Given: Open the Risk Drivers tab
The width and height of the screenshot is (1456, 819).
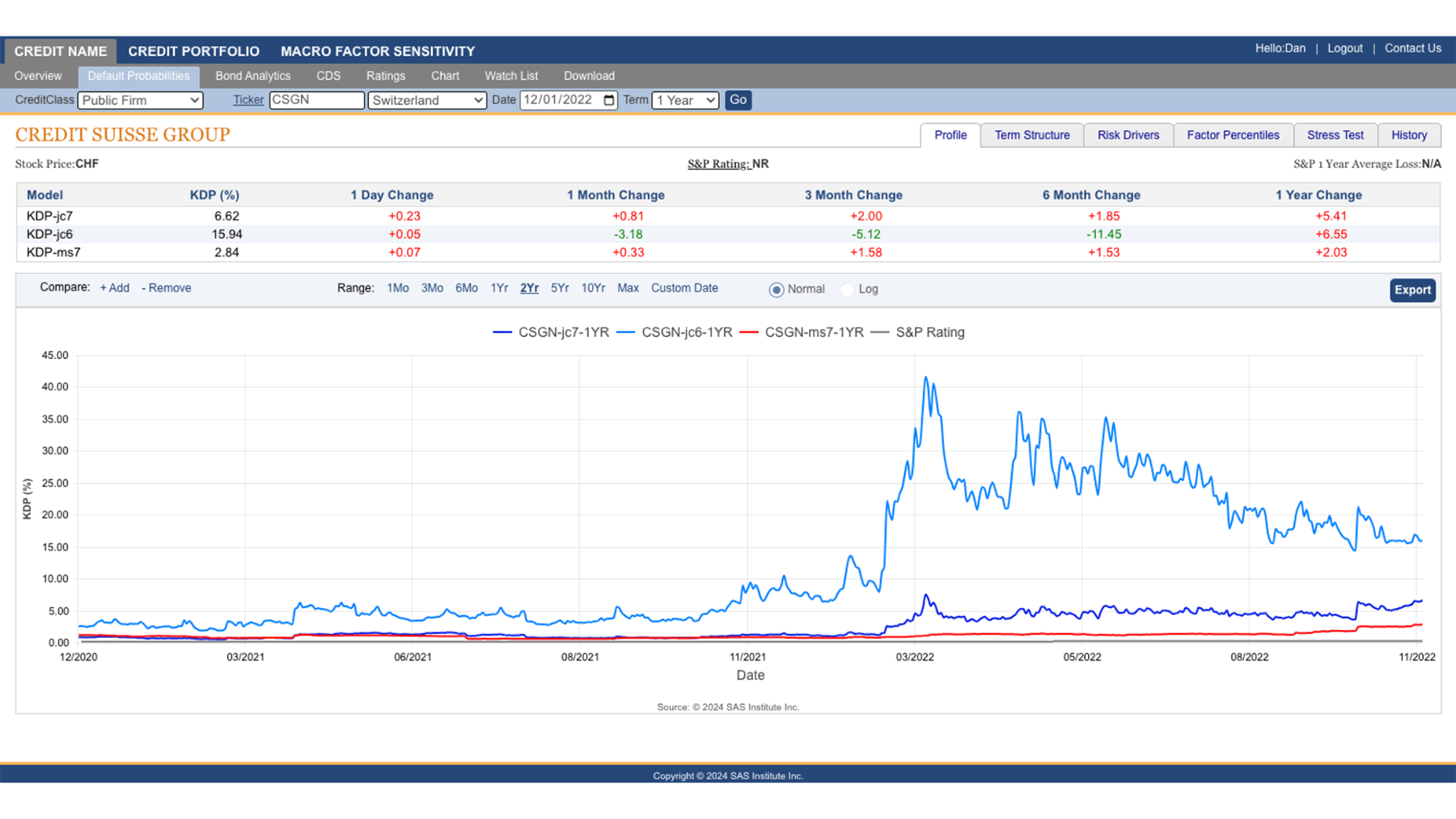Looking at the screenshot, I should pos(1128,135).
